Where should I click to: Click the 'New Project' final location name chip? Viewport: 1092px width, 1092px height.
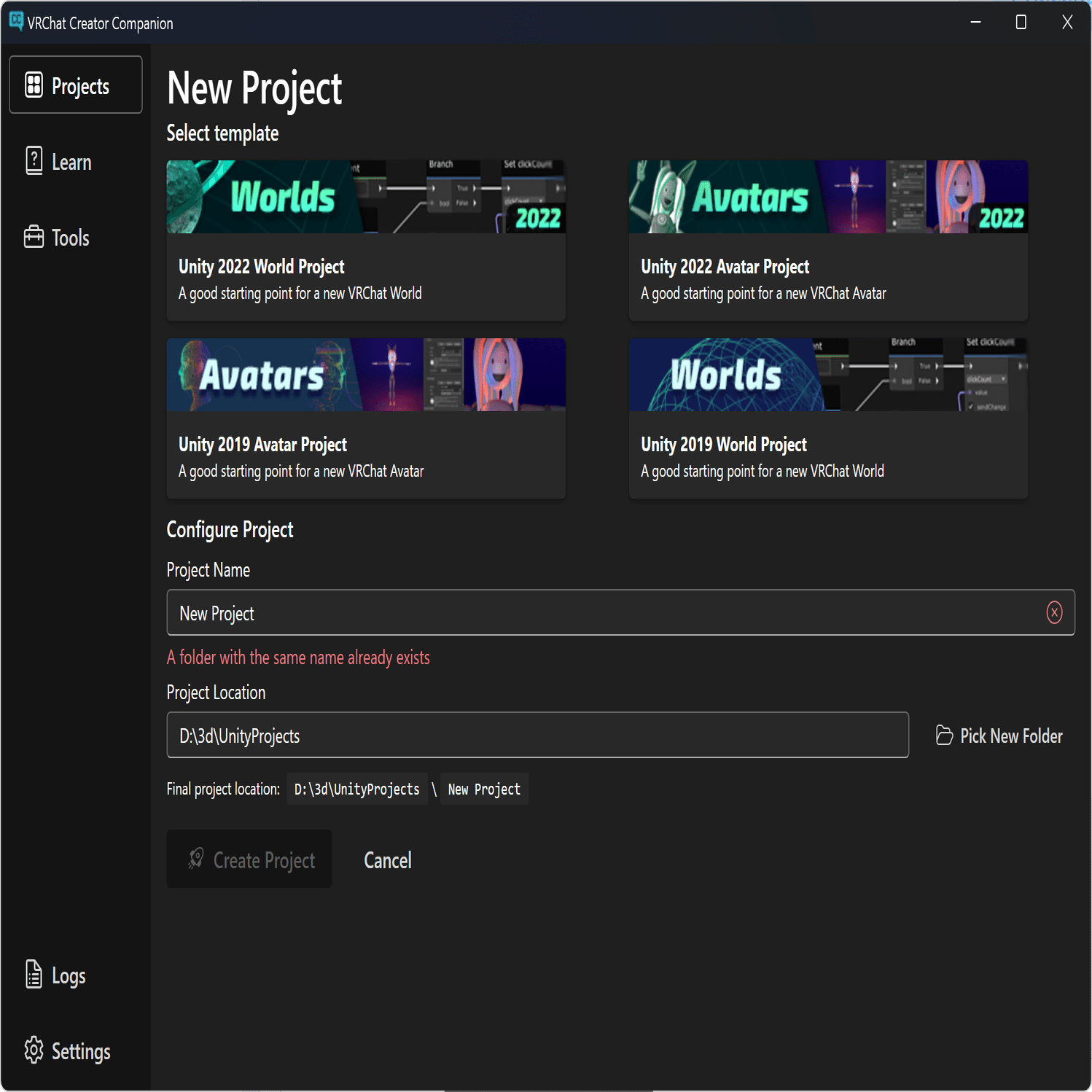point(484,789)
